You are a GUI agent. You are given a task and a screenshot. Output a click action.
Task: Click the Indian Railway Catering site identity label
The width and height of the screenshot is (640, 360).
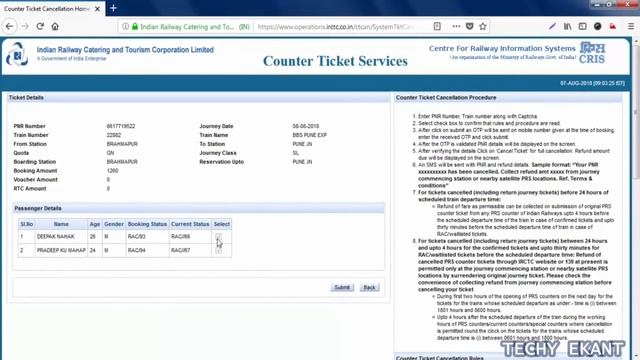(x=195, y=27)
